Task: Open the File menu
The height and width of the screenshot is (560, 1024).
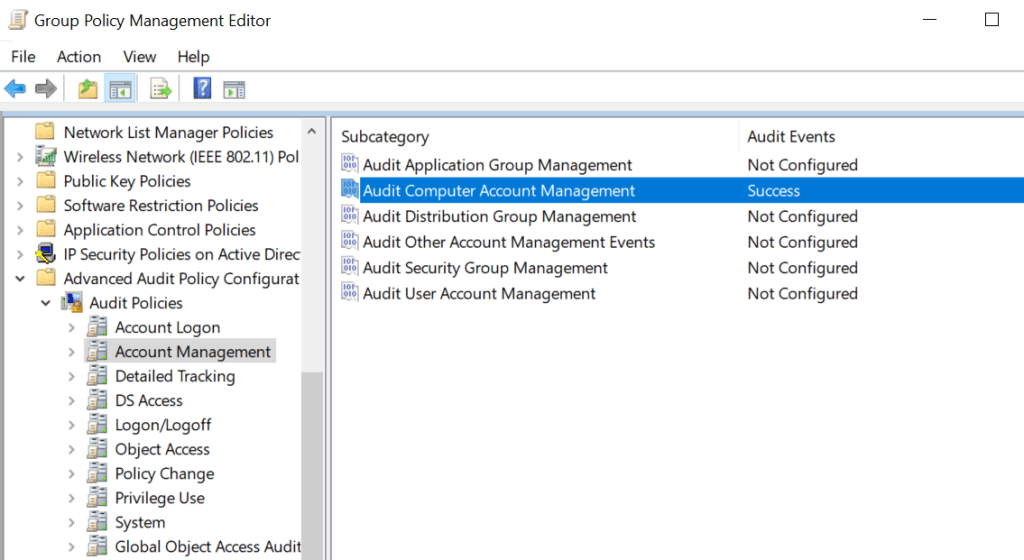Action: [23, 57]
